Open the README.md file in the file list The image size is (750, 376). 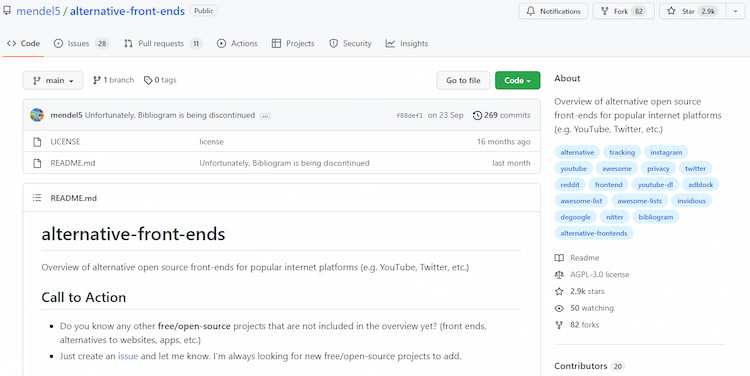point(73,163)
